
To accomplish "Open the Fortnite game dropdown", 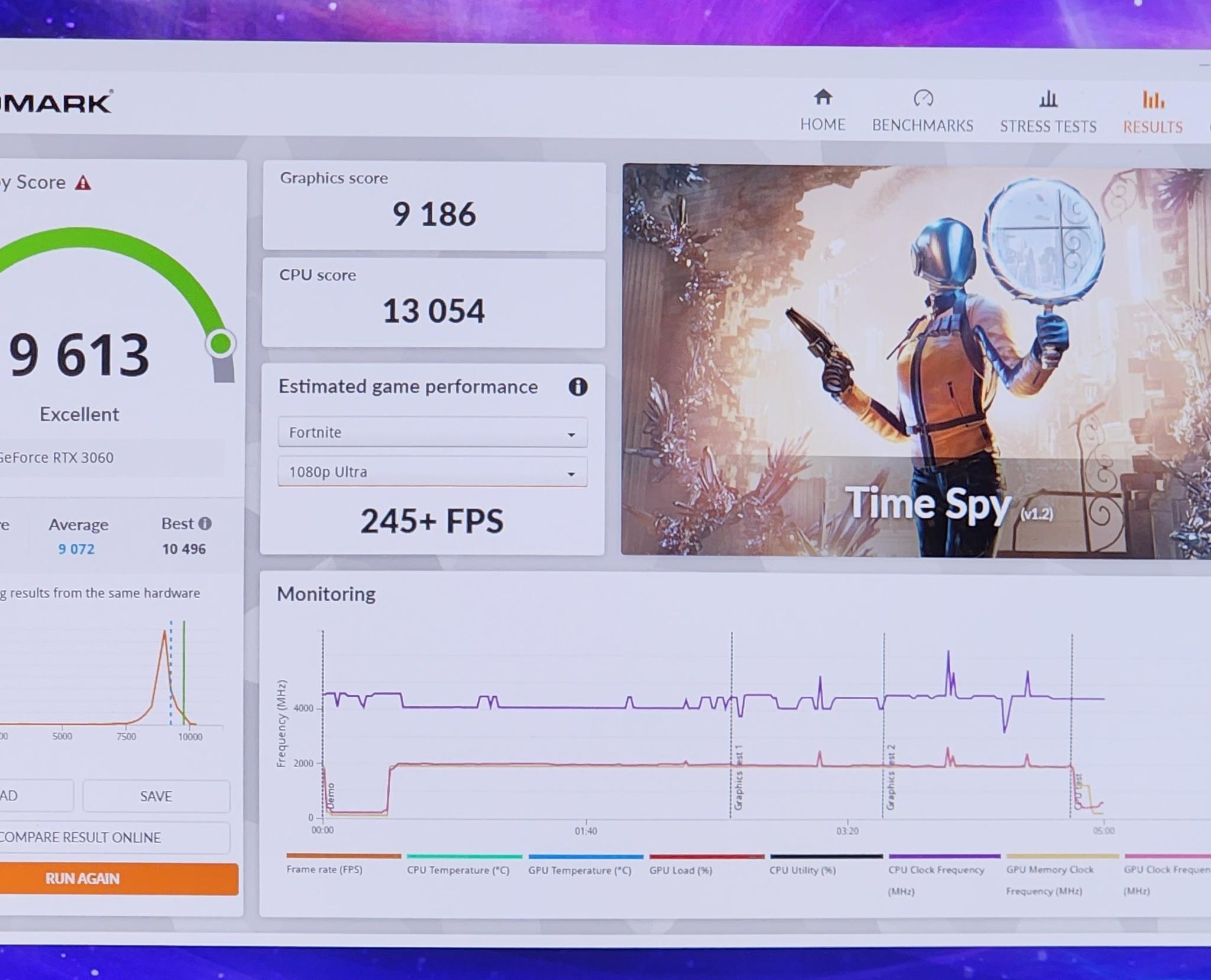I will tap(432, 432).
